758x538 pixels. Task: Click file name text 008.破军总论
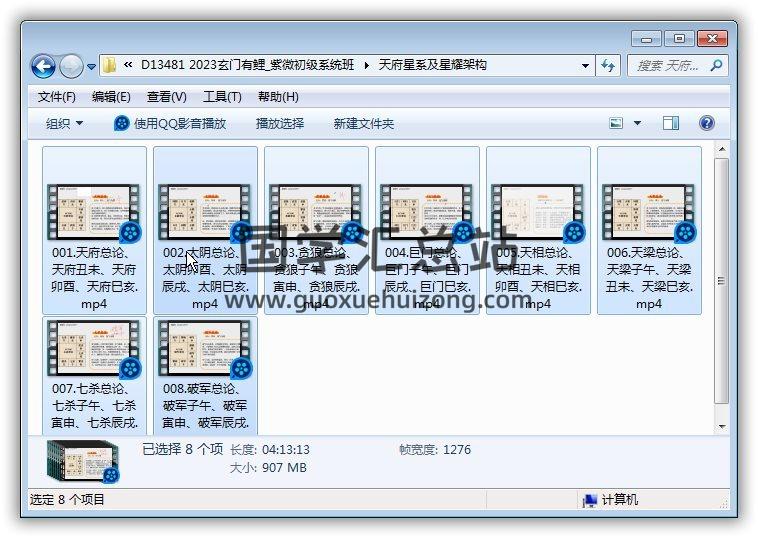point(205,406)
